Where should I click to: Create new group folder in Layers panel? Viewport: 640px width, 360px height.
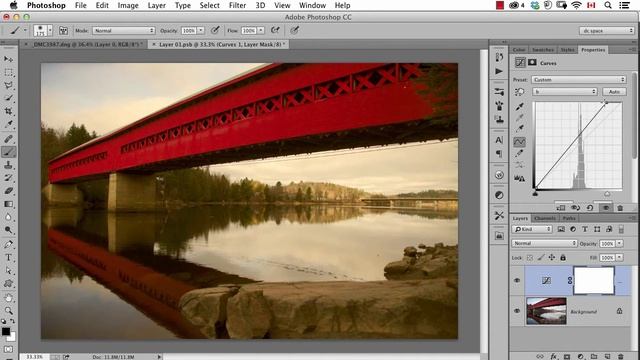click(x=594, y=356)
